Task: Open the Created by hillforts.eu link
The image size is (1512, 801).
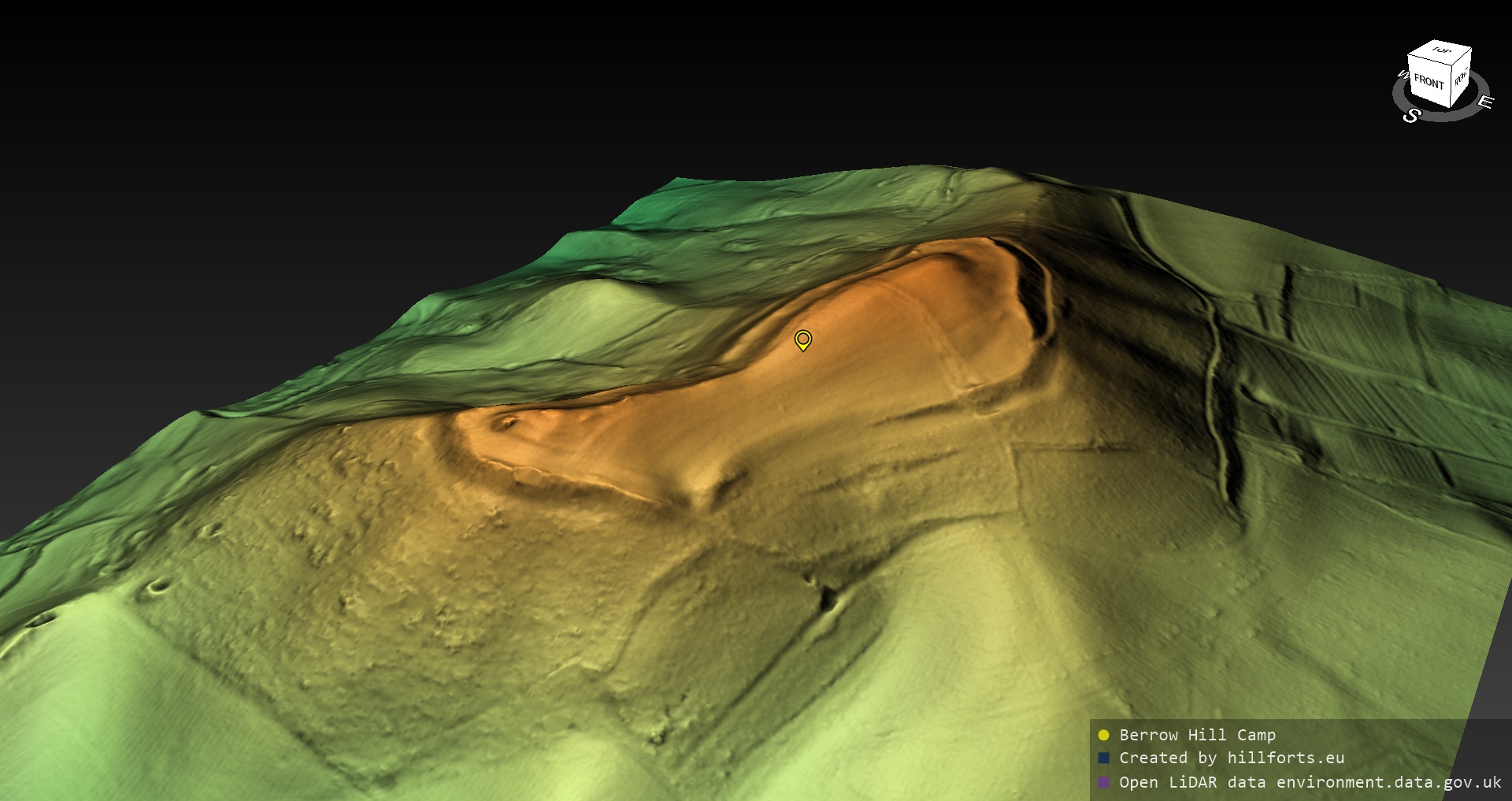Action: (1232, 758)
